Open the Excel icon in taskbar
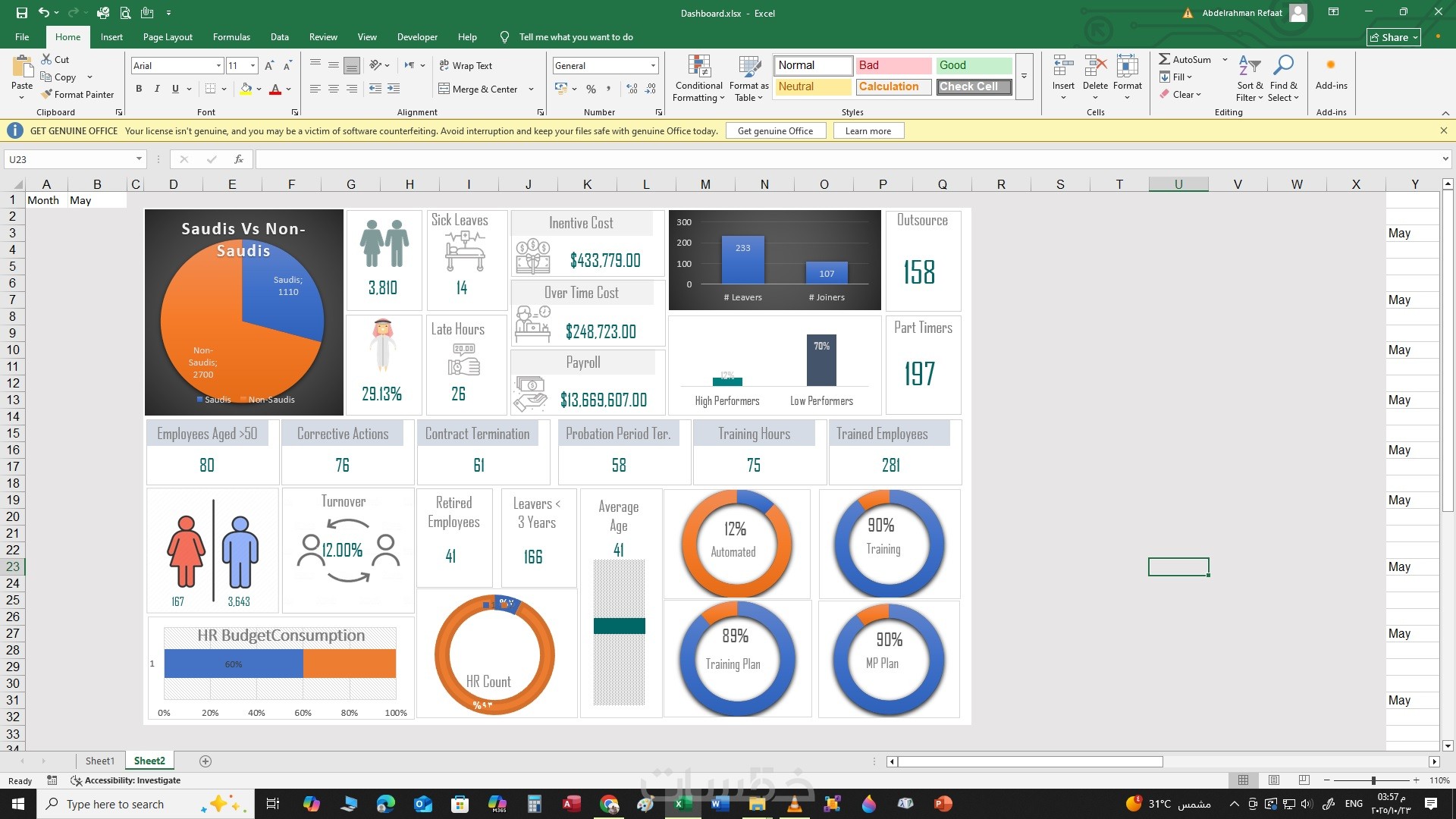The image size is (1456, 819). click(x=681, y=804)
